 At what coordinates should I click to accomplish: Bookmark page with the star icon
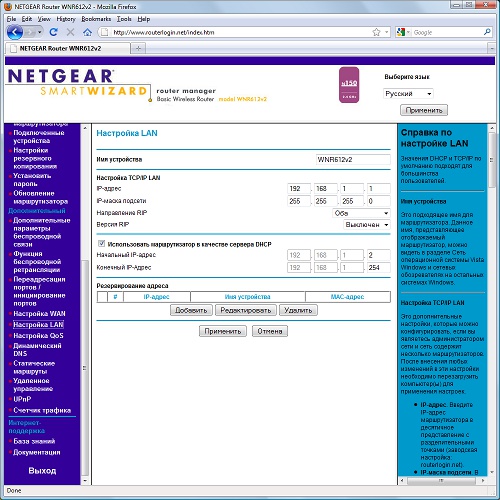tap(376, 32)
